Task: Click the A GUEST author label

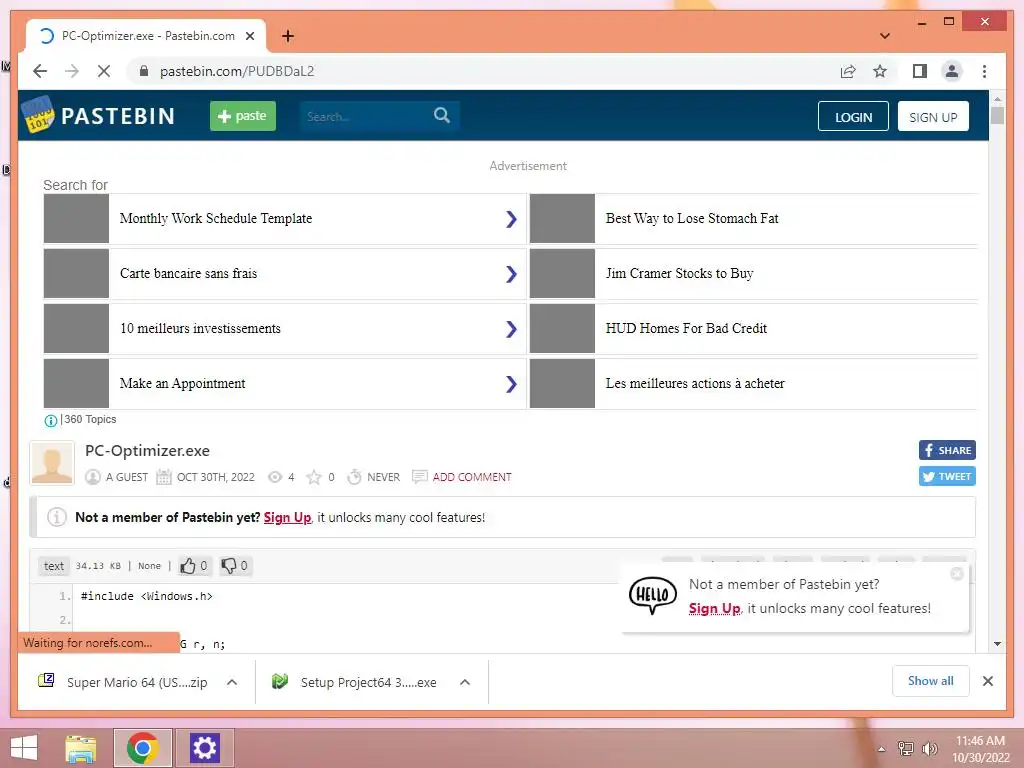Action: [x=127, y=477]
